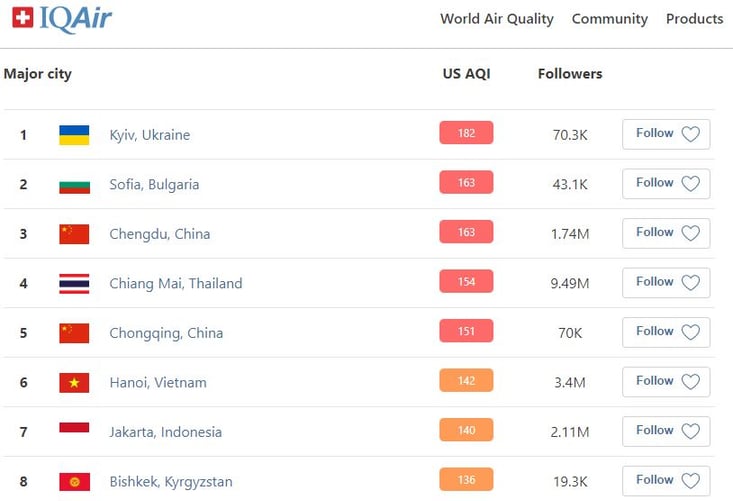The image size is (733, 501).
Task: Click the Bulgaria flag icon
Action: pos(74,187)
